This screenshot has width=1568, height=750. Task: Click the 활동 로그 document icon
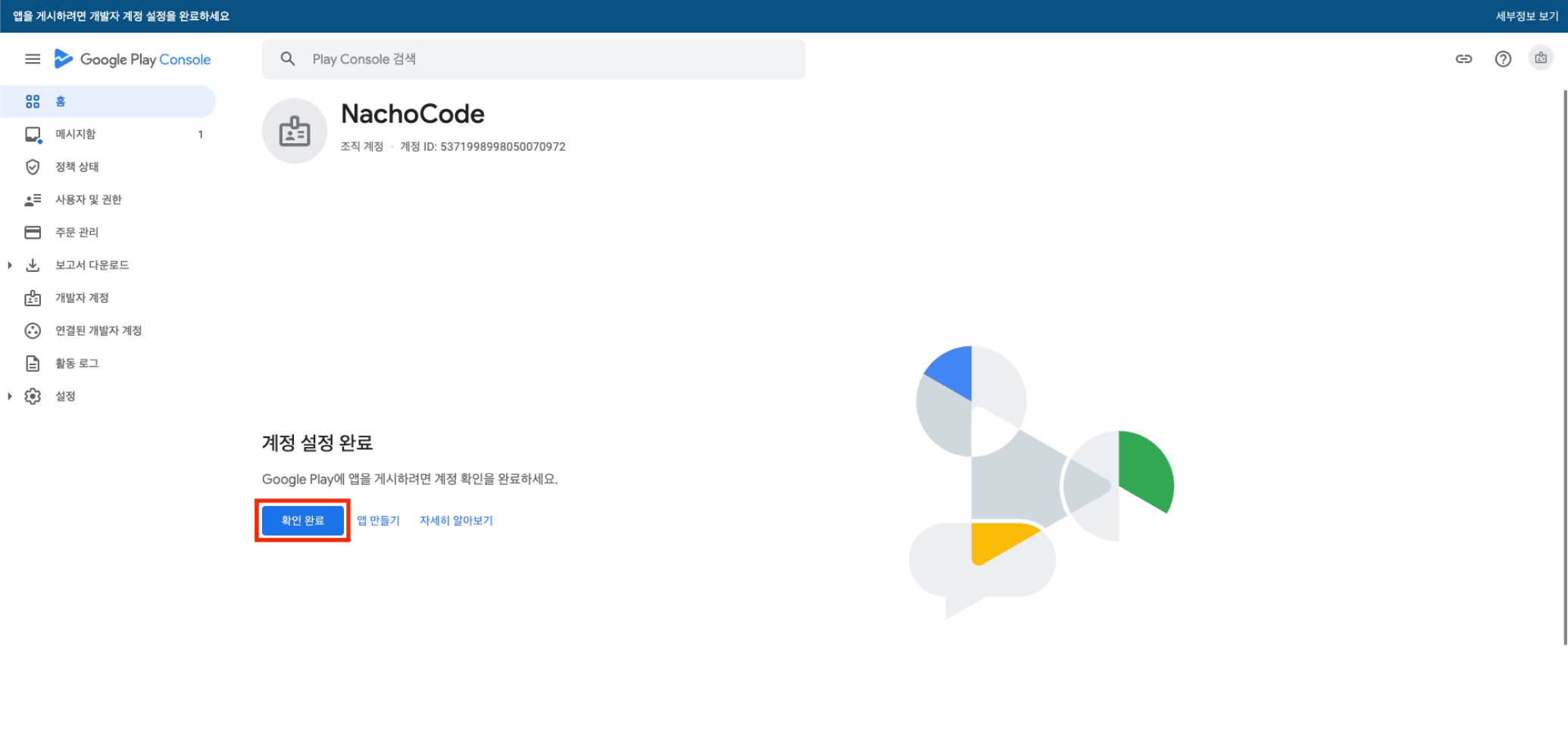pos(33,364)
